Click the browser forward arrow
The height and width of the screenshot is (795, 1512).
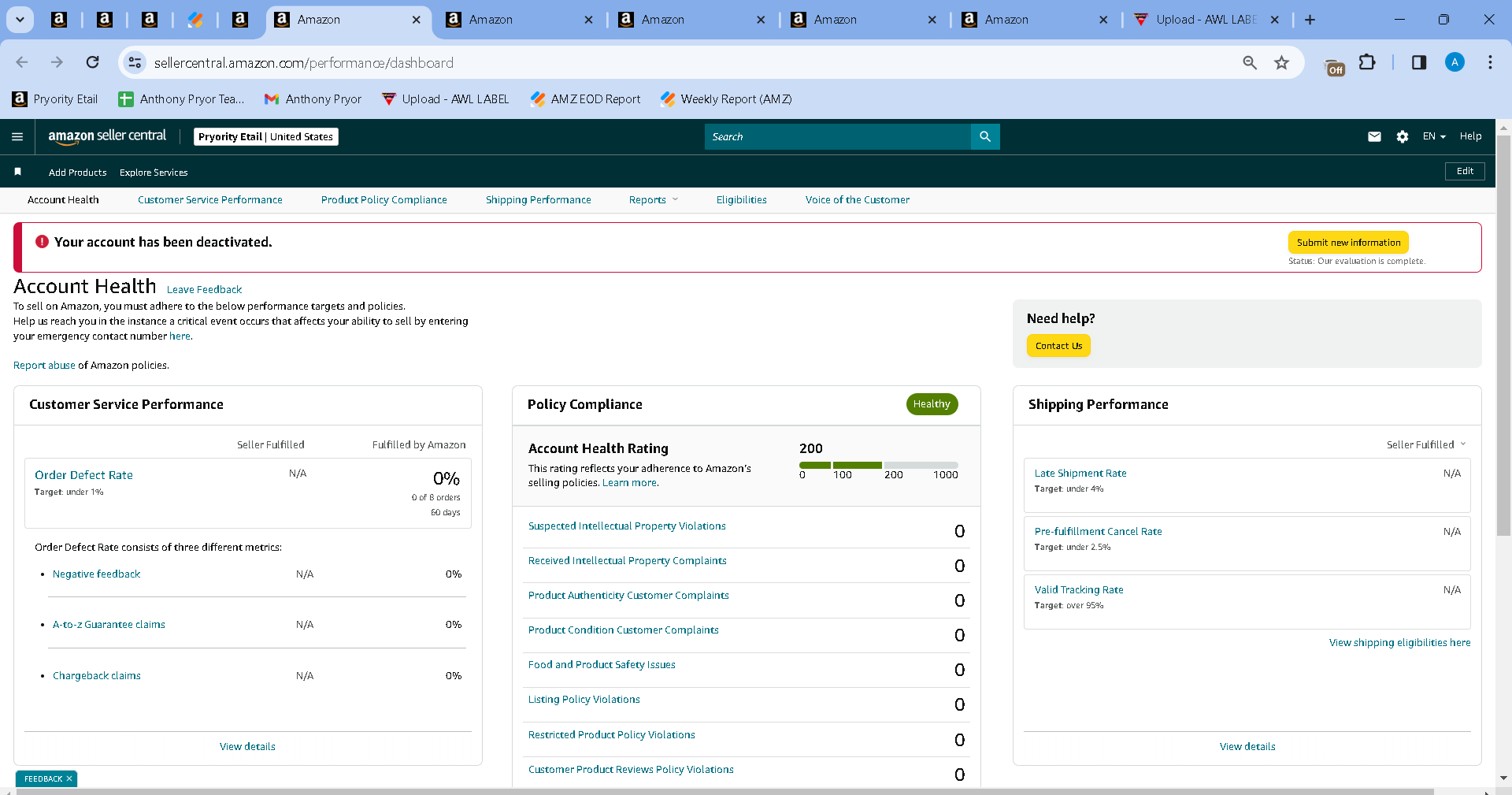(57, 62)
